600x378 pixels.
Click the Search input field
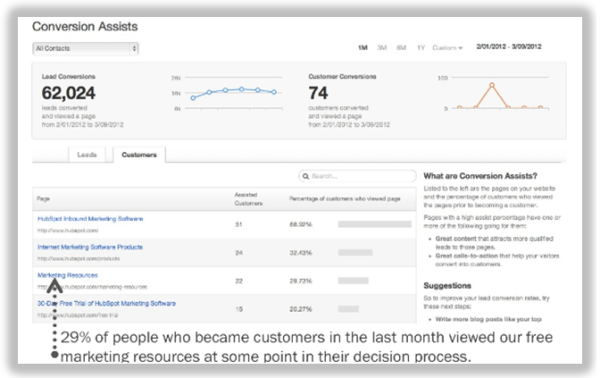point(357,176)
